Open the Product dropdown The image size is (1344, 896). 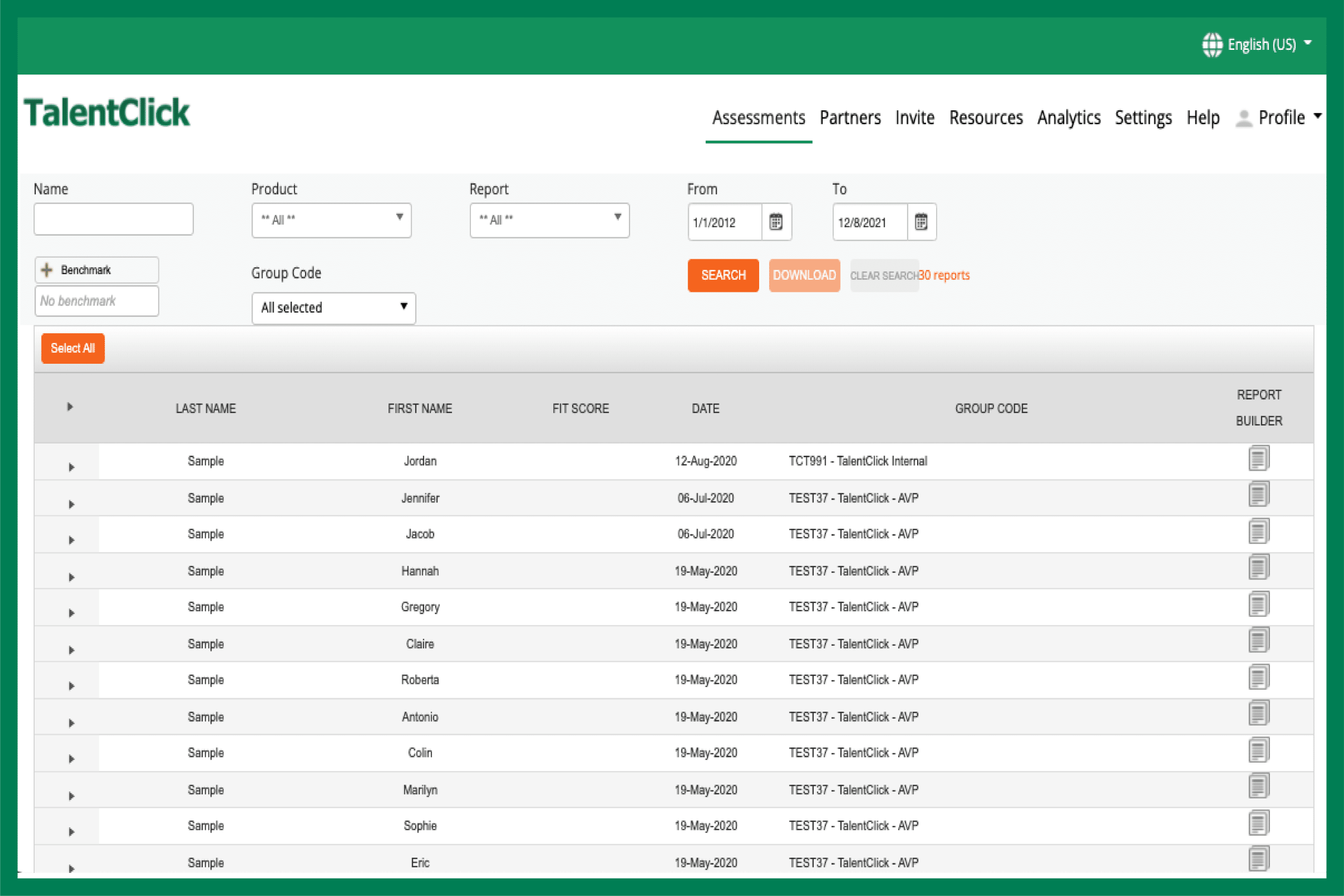click(331, 220)
